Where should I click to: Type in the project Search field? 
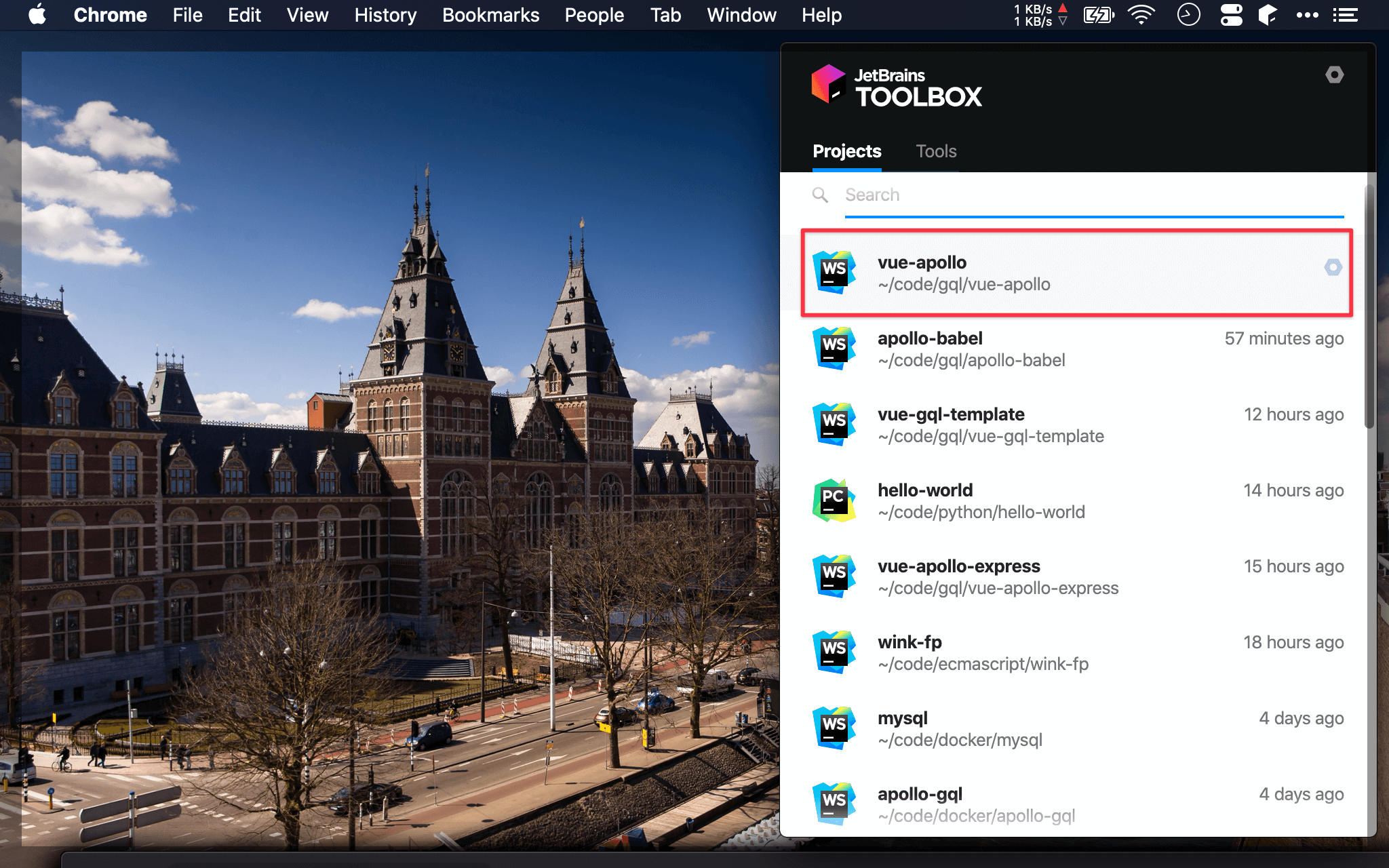point(1092,195)
